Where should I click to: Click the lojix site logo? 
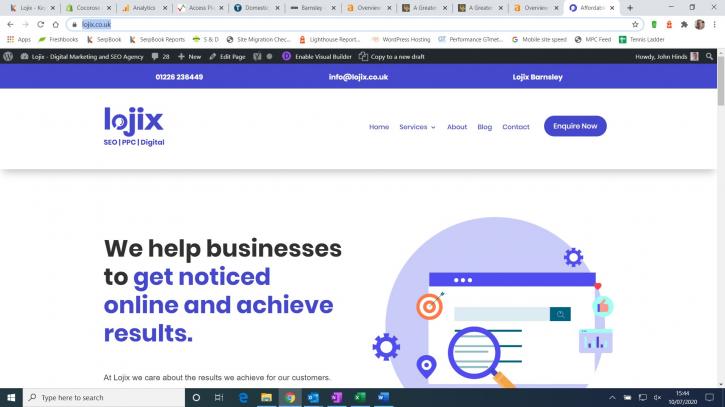click(134, 126)
